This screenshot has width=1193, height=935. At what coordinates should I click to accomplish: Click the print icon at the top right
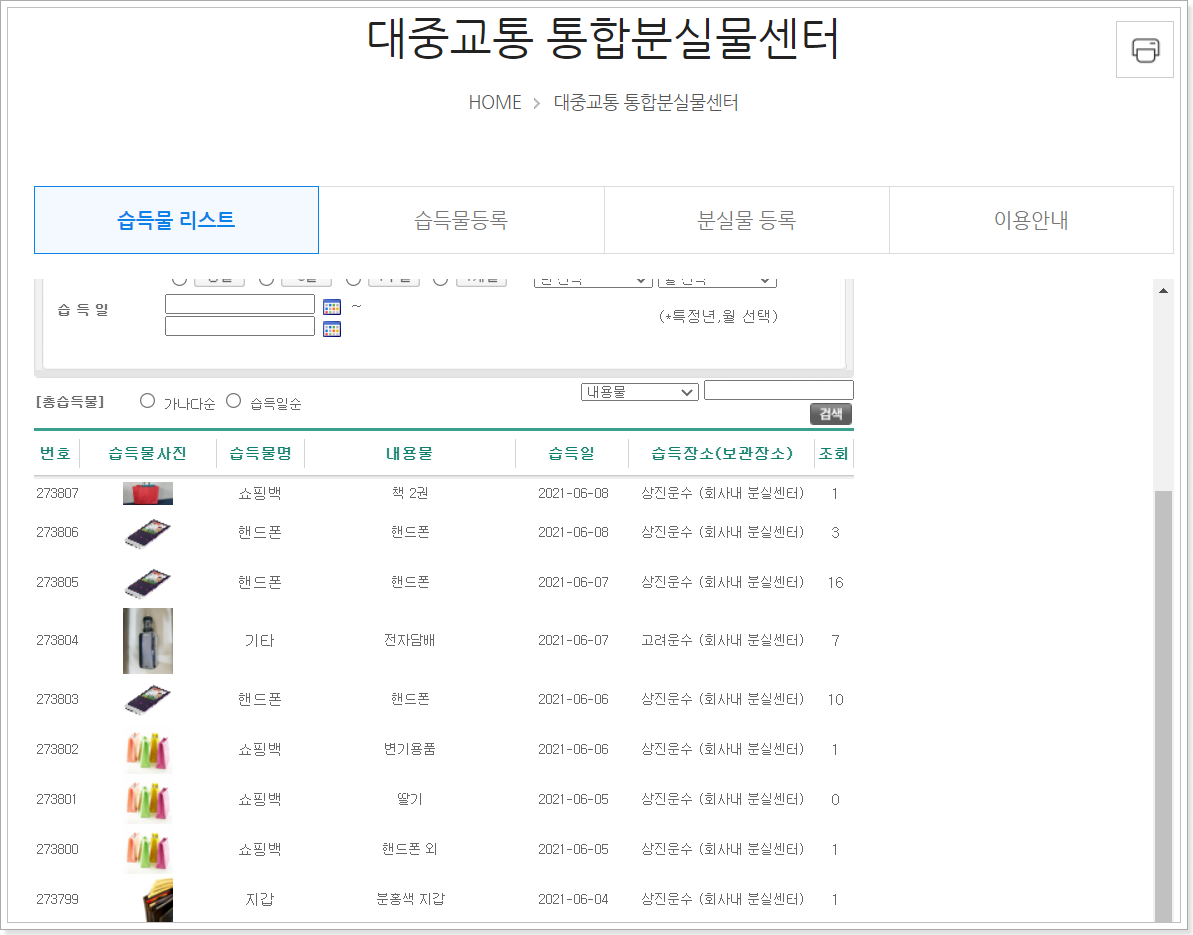[1144, 49]
